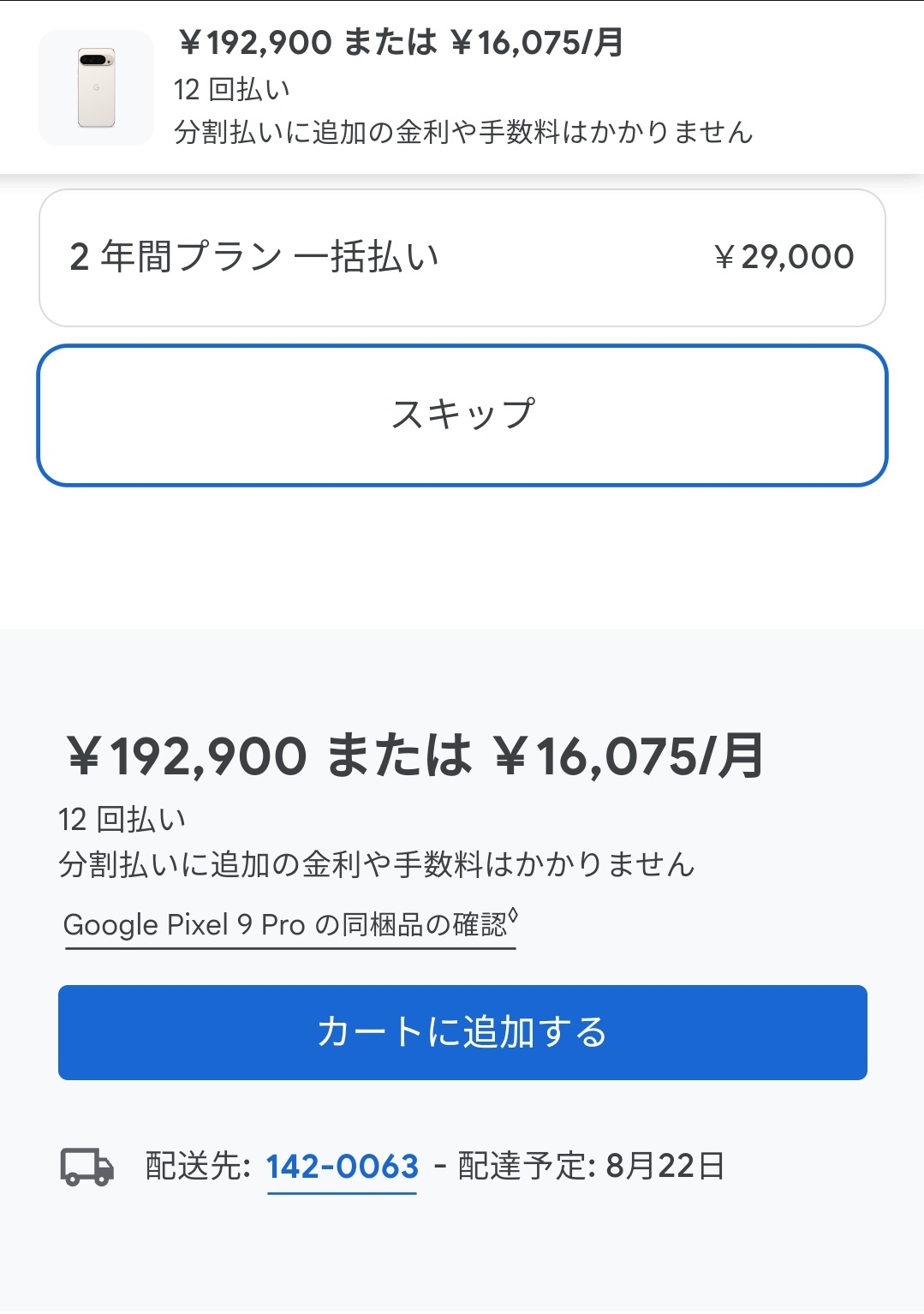
Task: Click the ¥29,000 plan price
Action: point(784,257)
